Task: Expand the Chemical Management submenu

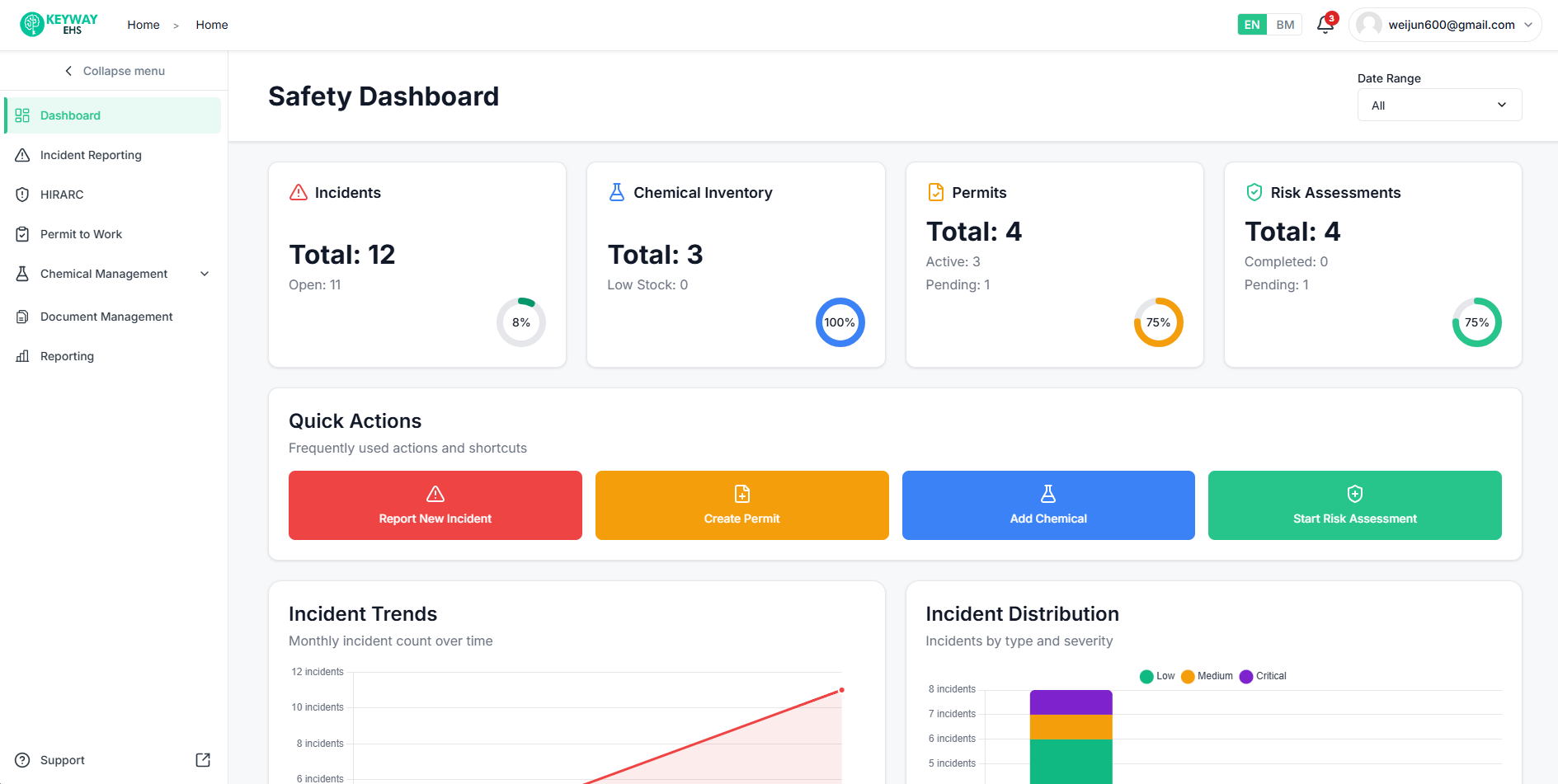Action: tap(205, 274)
